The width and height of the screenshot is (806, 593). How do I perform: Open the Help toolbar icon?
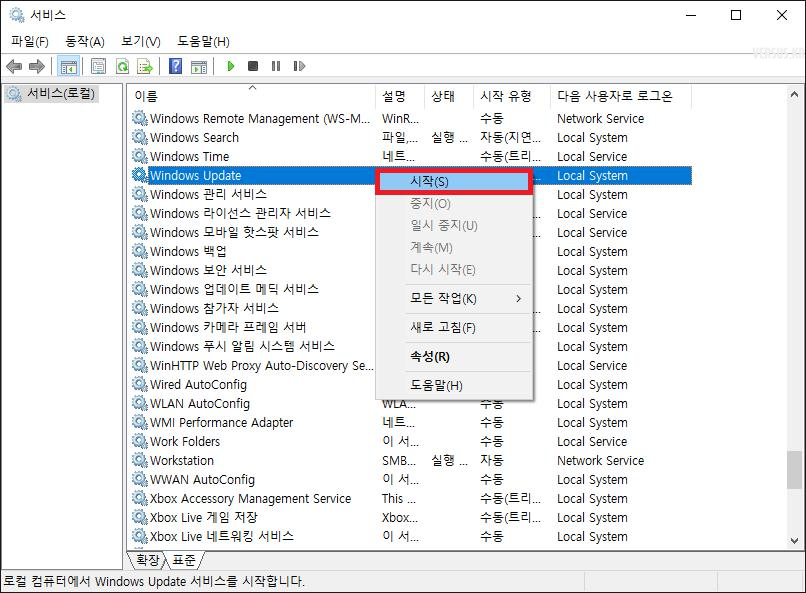[x=175, y=66]
